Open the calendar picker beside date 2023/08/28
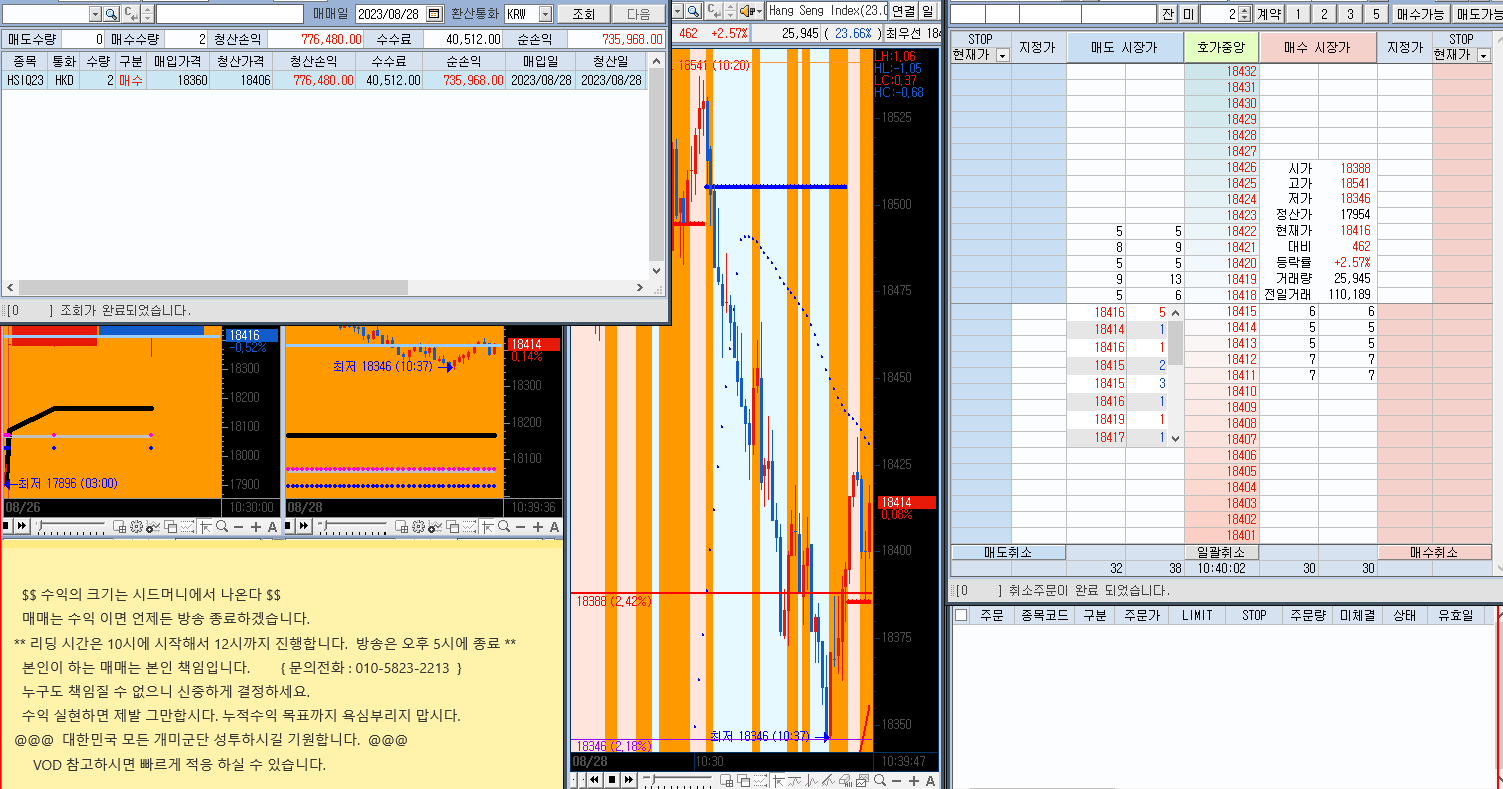The height and width of the screenshot is (789, 1503). [x=434, y=14]
